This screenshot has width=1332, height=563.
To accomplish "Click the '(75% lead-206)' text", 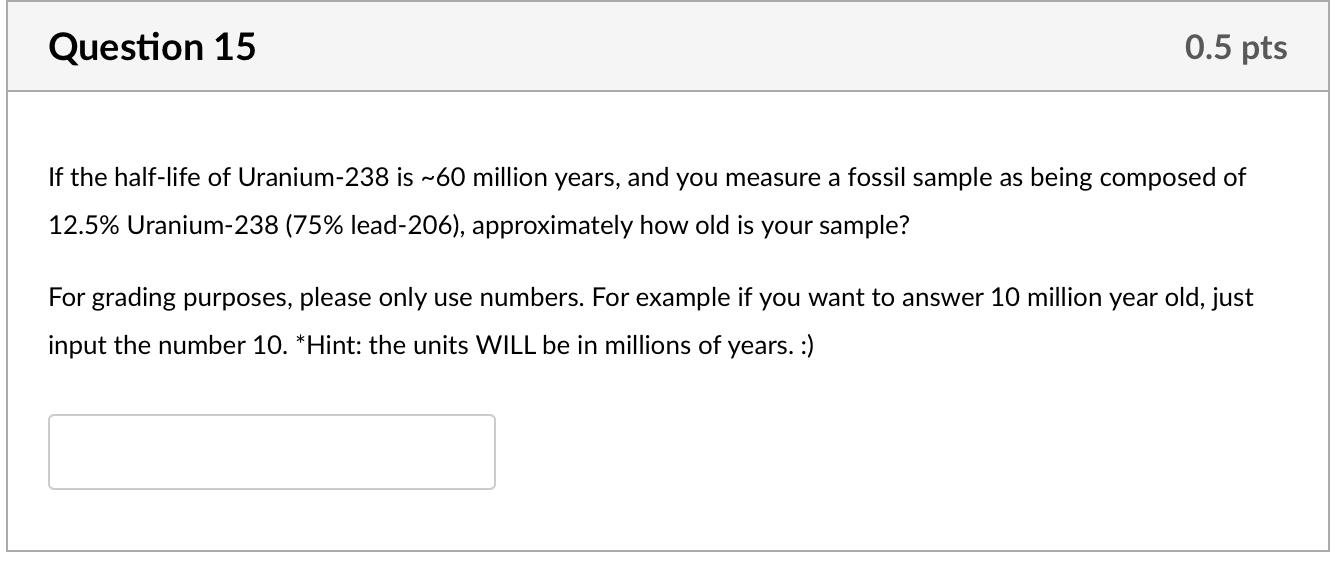I will point(375,226).
